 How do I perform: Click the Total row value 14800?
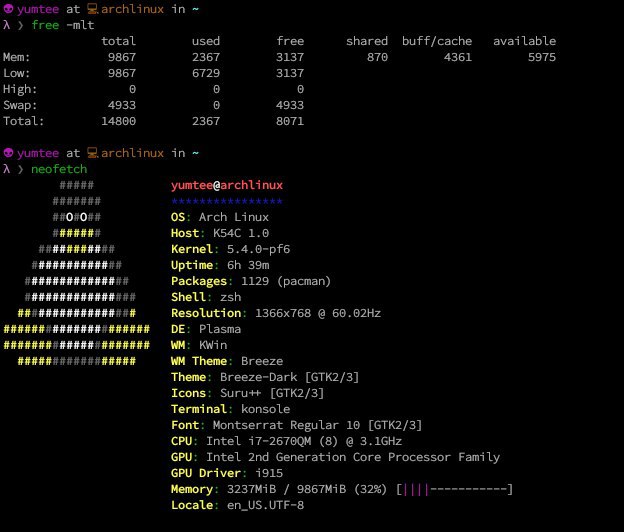119,121
